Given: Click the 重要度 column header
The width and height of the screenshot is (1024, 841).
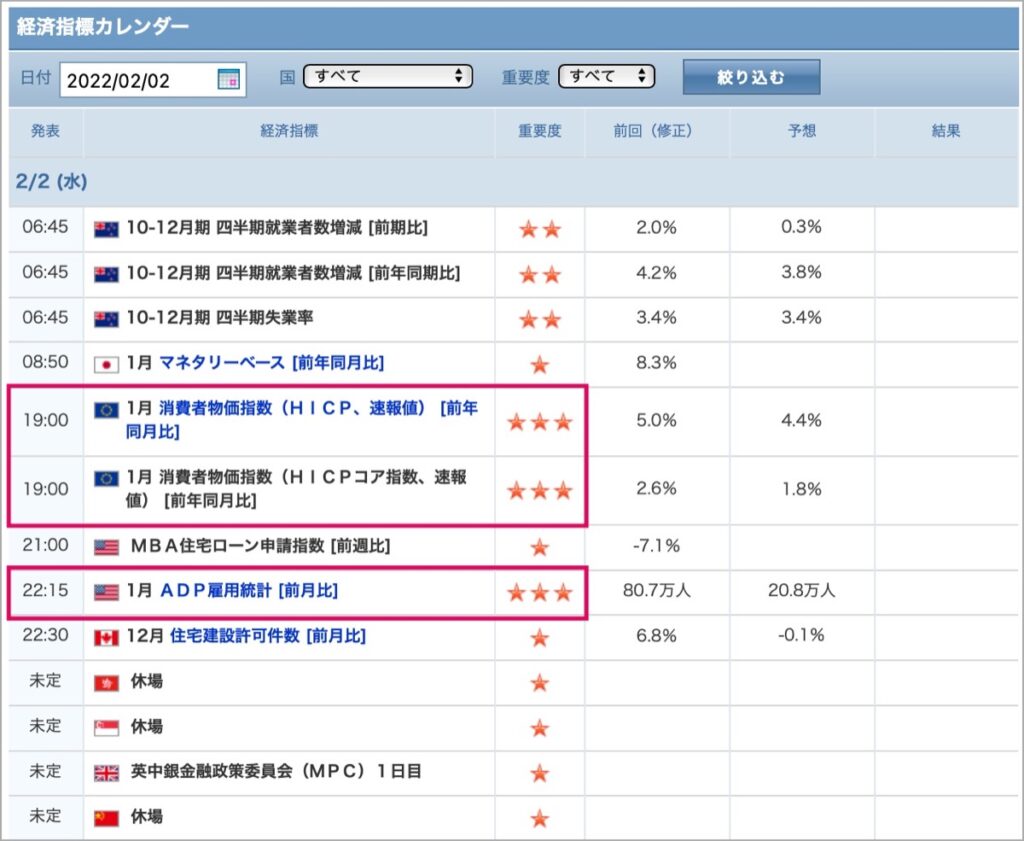Looking at the screenshot, I should point(539,131).
